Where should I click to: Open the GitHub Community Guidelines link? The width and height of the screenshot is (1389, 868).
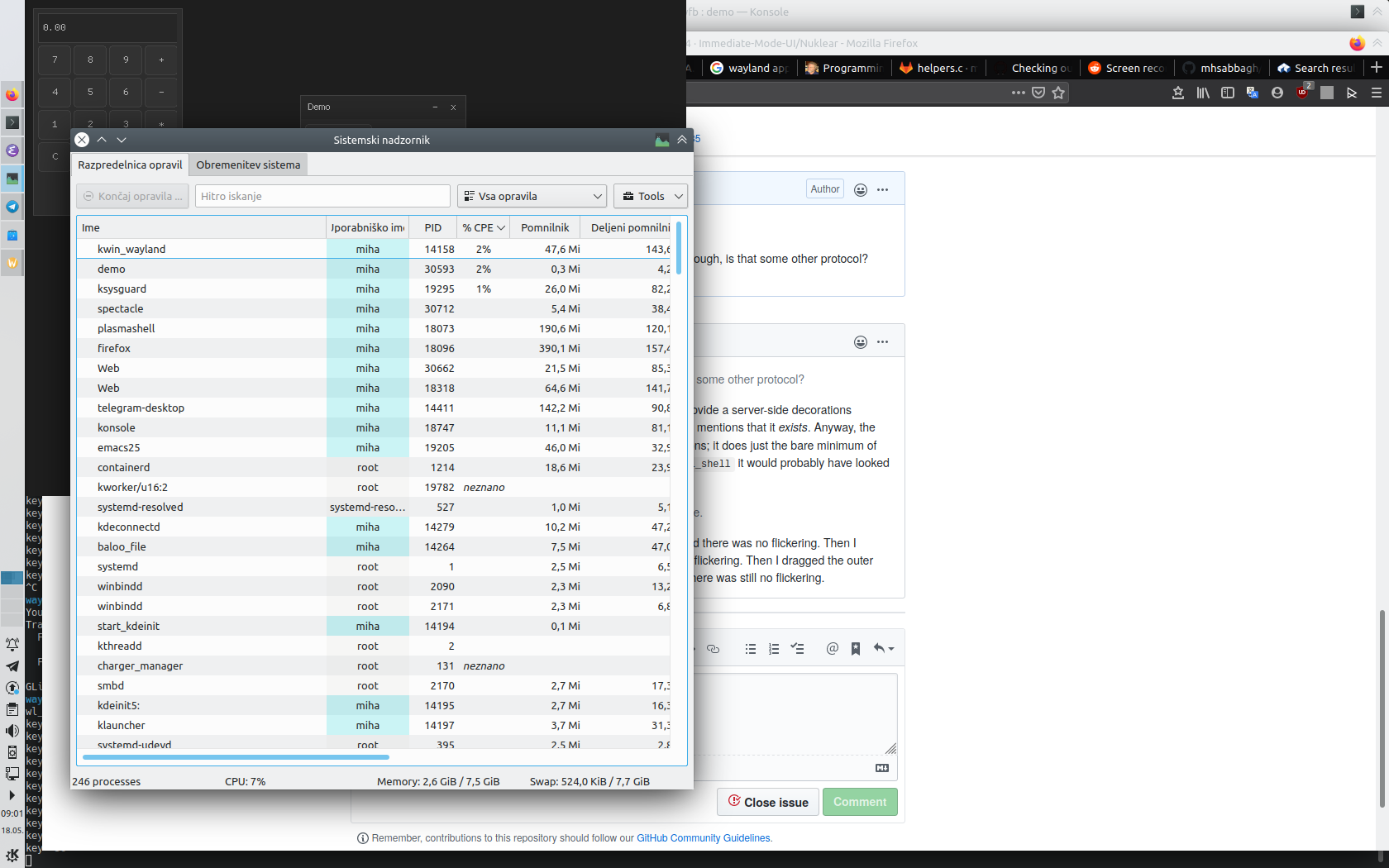click(x=702, y=837)
